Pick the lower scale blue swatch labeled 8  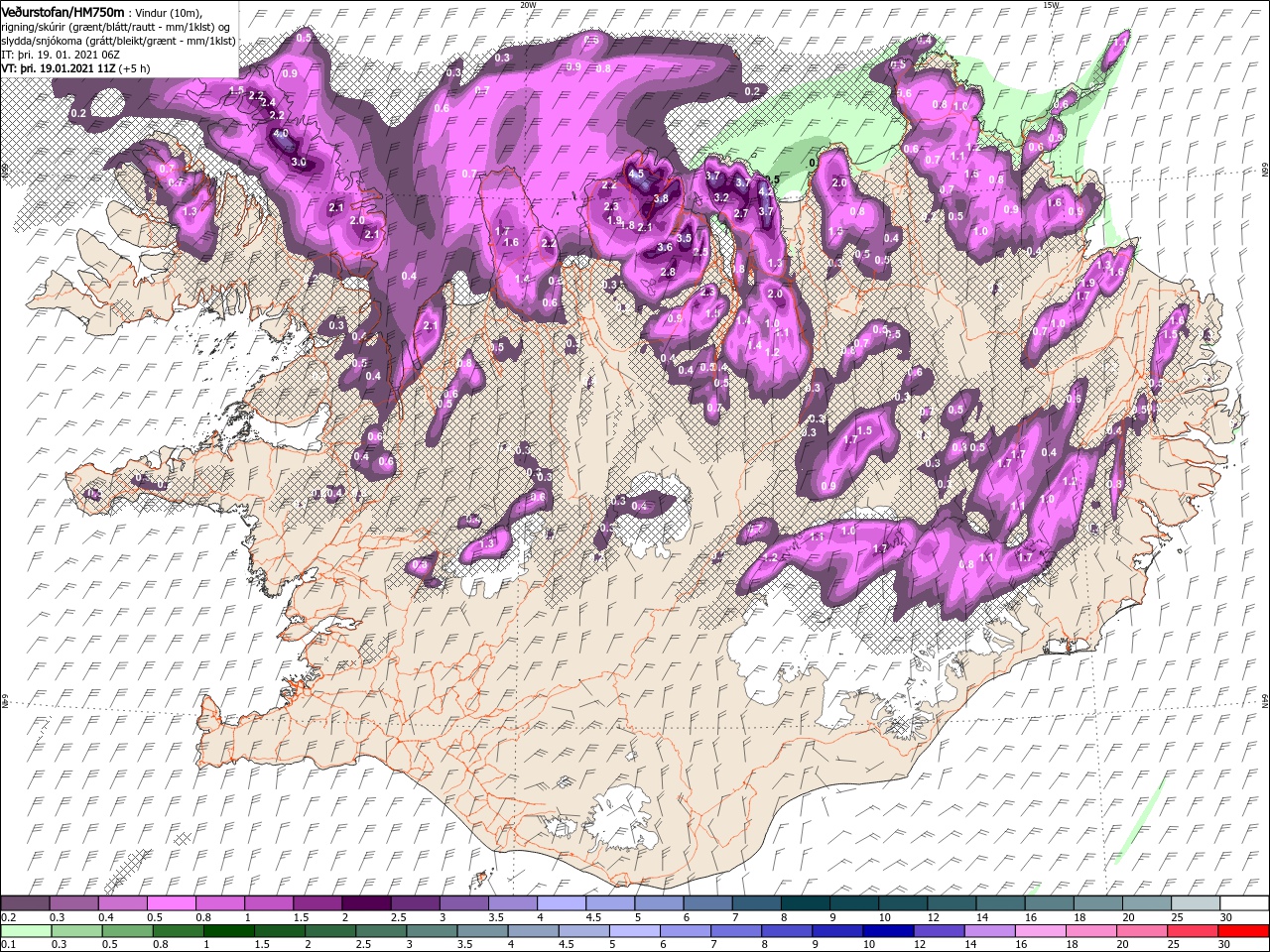click(788, 930)
